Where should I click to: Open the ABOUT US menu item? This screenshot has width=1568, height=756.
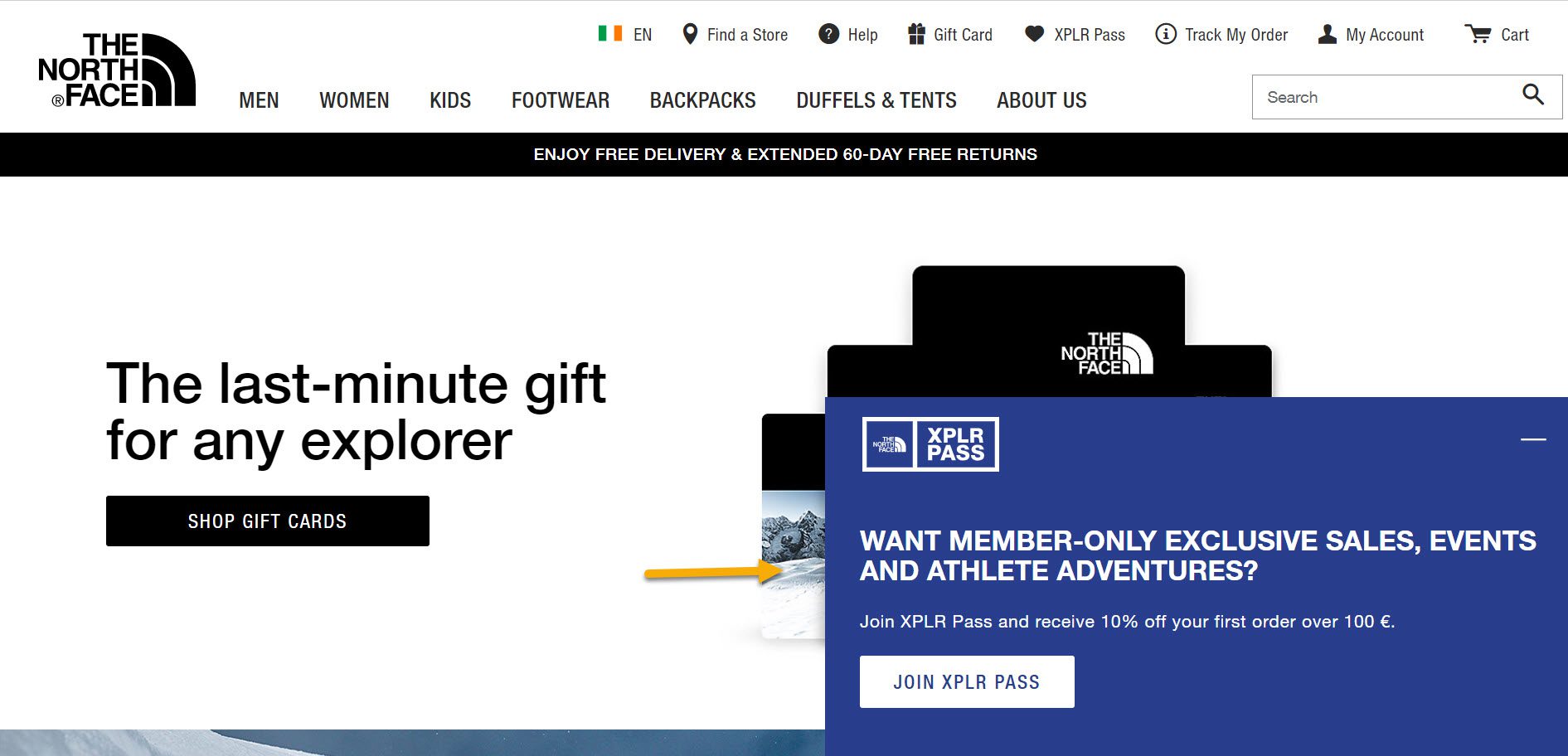1041,100
